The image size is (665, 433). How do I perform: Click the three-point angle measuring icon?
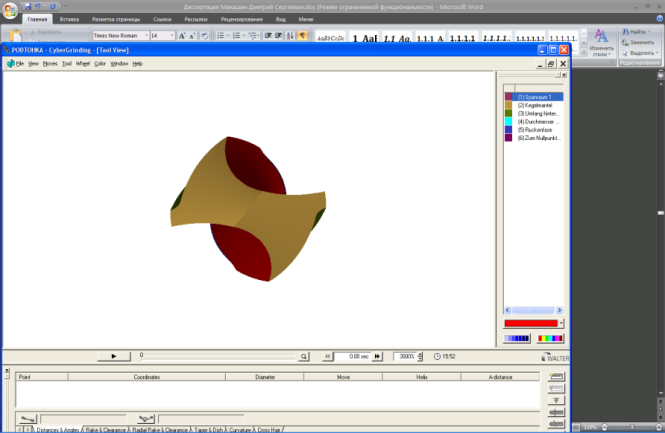(146, 419)
